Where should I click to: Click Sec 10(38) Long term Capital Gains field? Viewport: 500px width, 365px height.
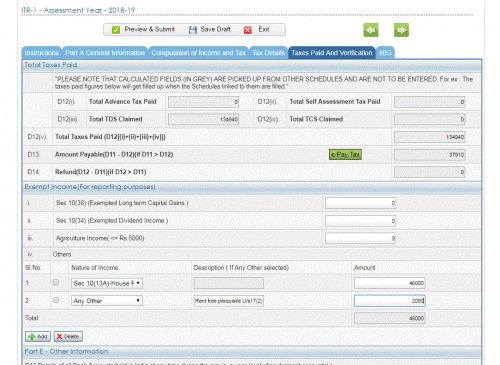pos(360,203)
